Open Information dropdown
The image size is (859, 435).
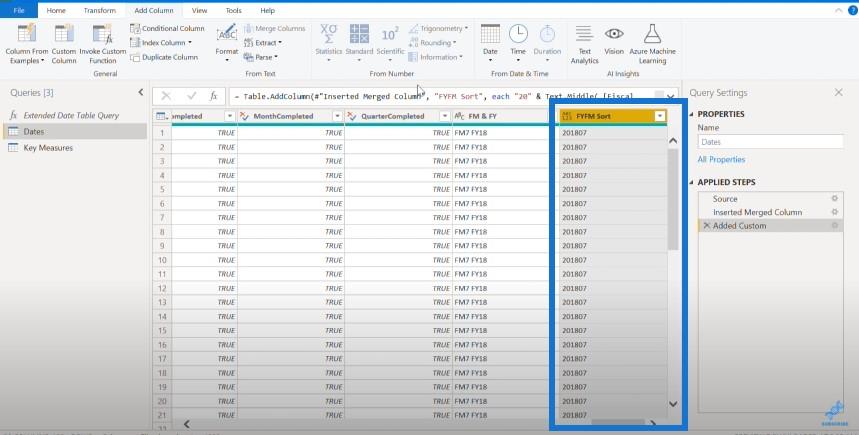436,57
